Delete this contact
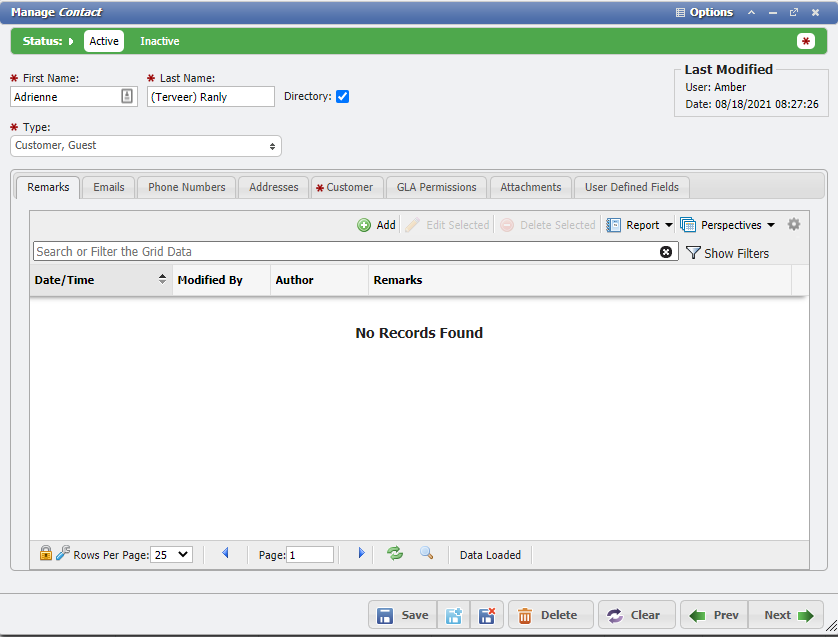The width and height of the screenshot is (838, 637). [x=550, y=615]
